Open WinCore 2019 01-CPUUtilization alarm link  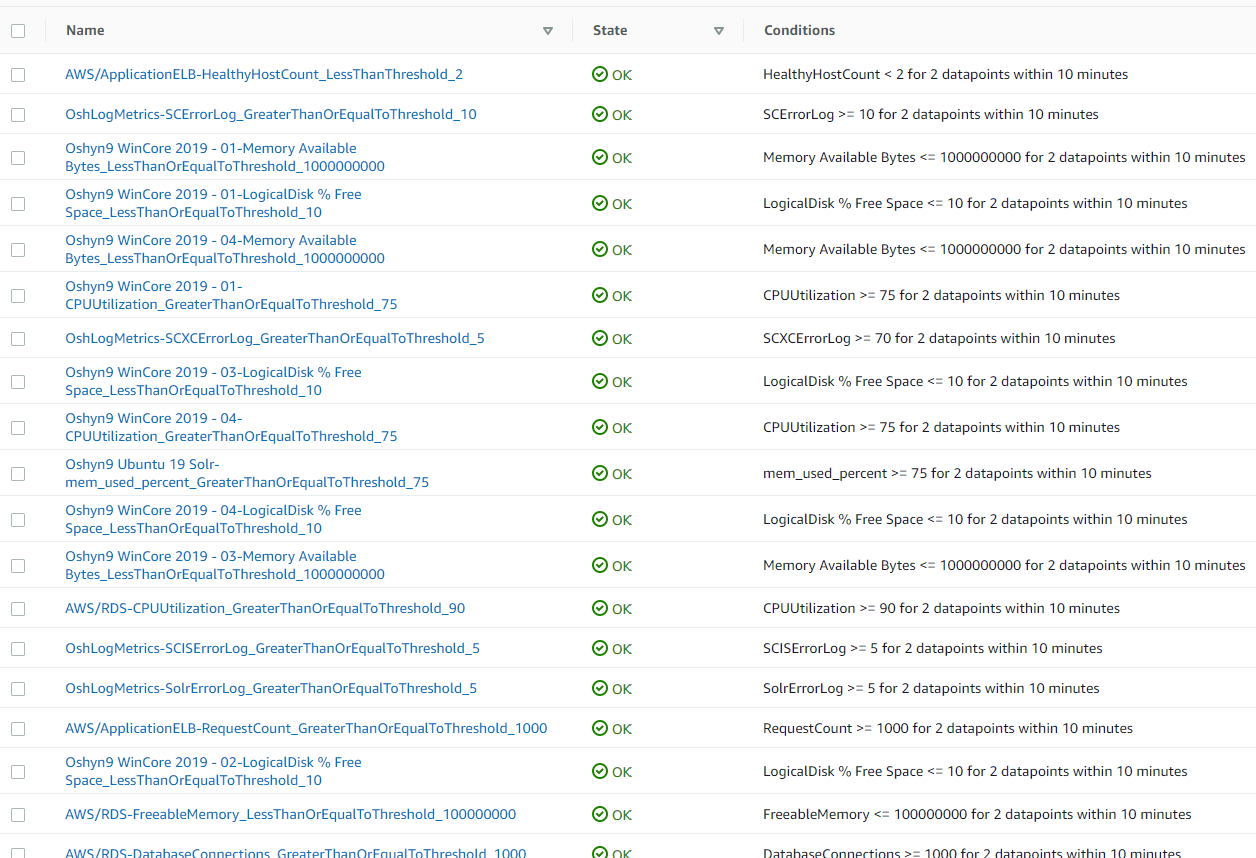pyautogui.click(x=231, y=296)
